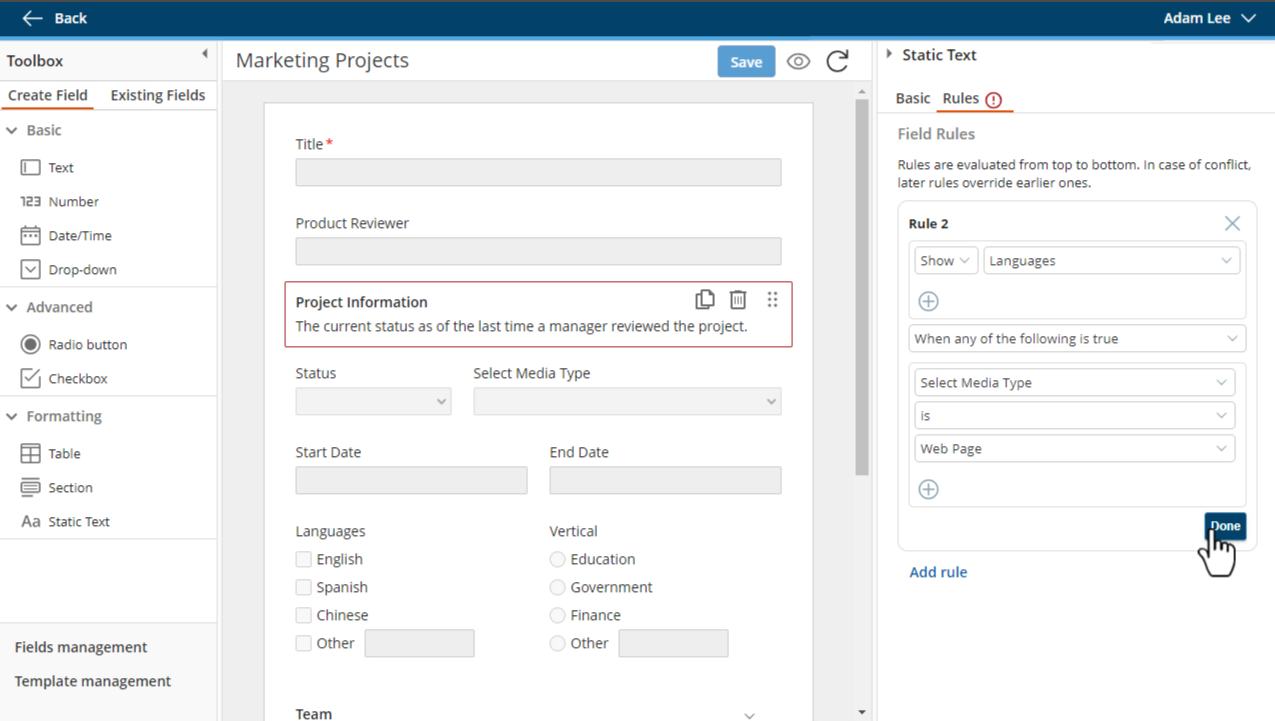
Task: Click the drag handle on Project Information
Action: (x=772, y=299)
